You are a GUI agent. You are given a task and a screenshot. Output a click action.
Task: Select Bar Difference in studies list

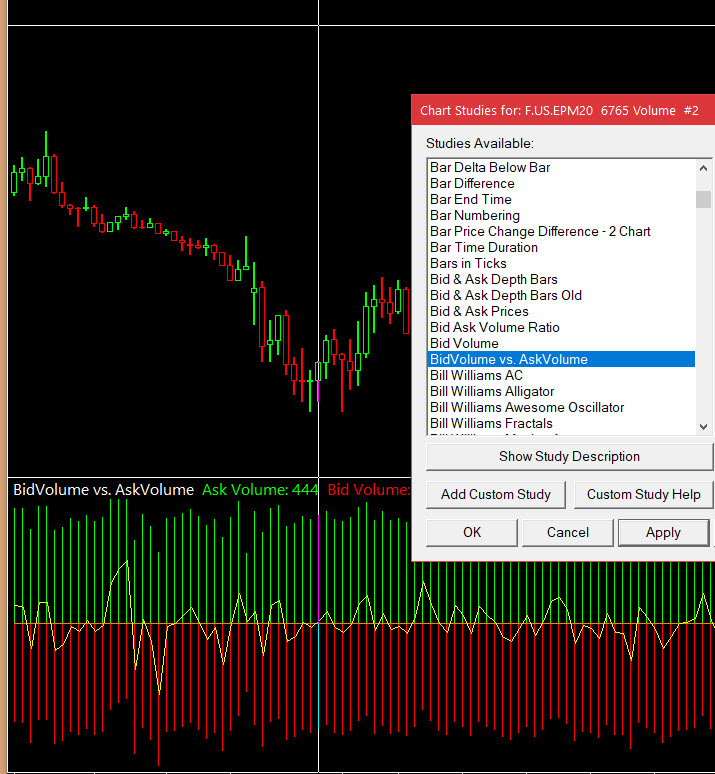point(561,183)
